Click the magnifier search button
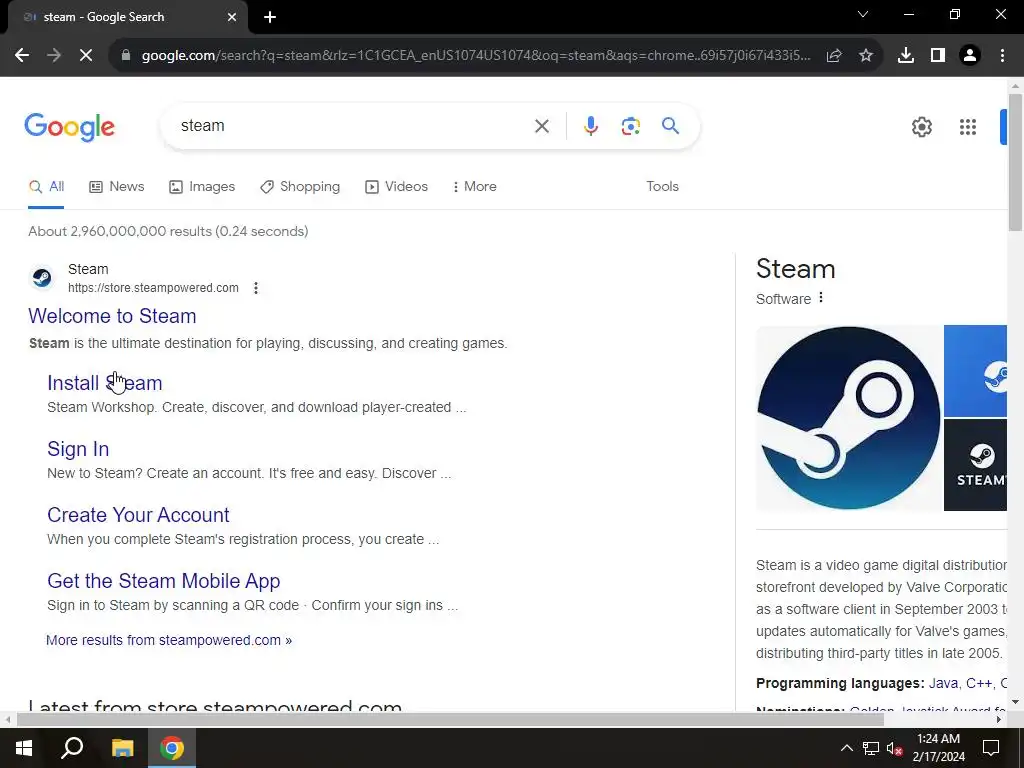 coord(671,125)
